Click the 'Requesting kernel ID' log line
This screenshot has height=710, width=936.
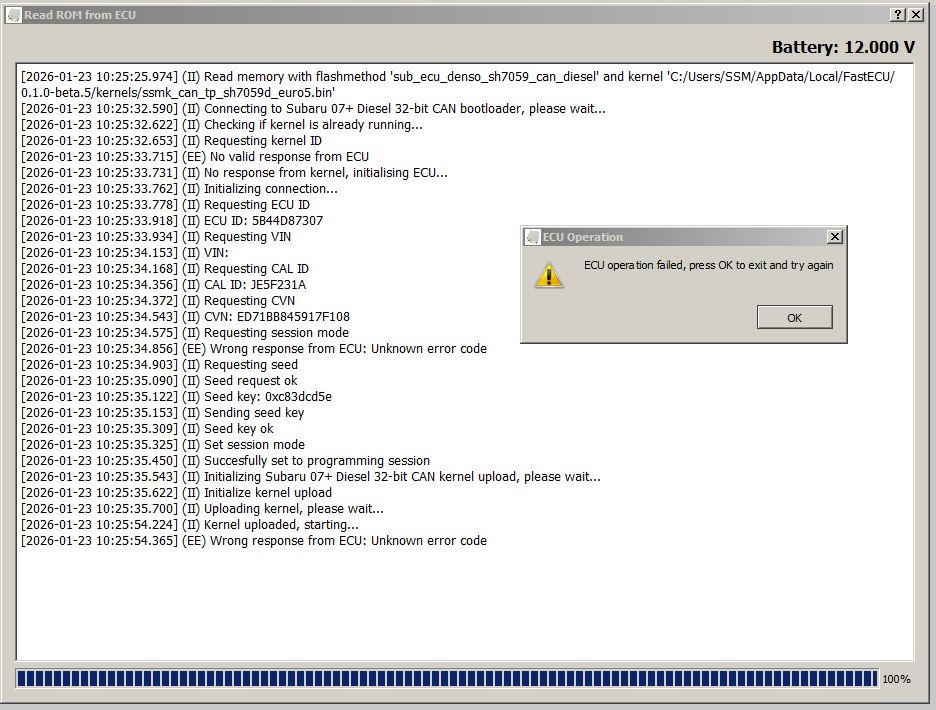coord(171,140)
